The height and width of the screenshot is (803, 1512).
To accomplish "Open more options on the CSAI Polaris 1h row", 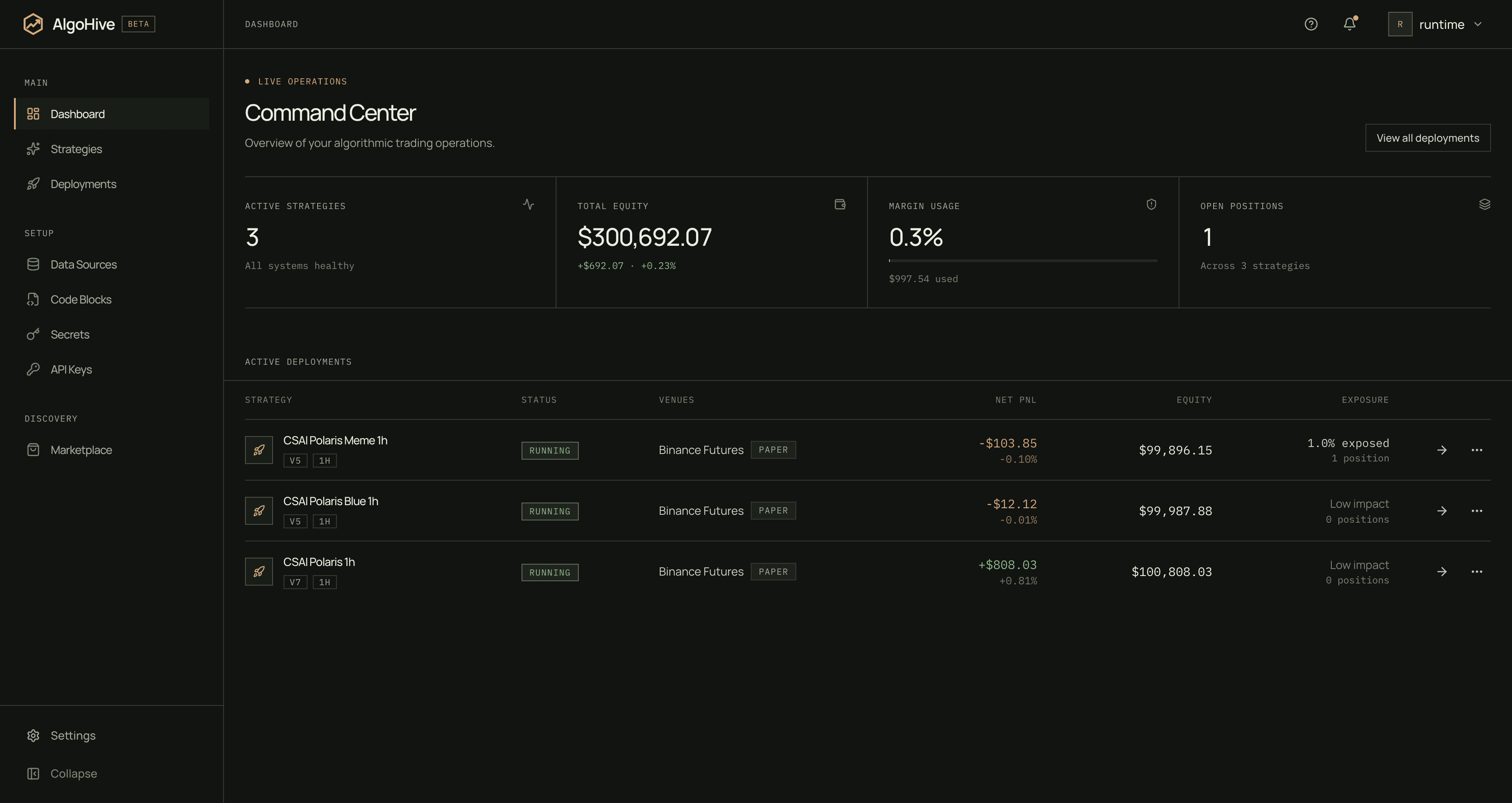I will [1477, 573].
